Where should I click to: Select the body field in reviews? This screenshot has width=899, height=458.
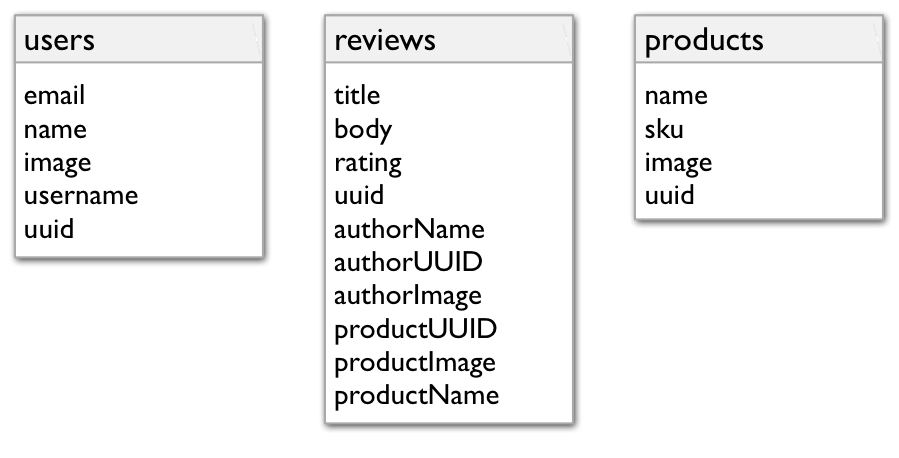click(363, 129)
